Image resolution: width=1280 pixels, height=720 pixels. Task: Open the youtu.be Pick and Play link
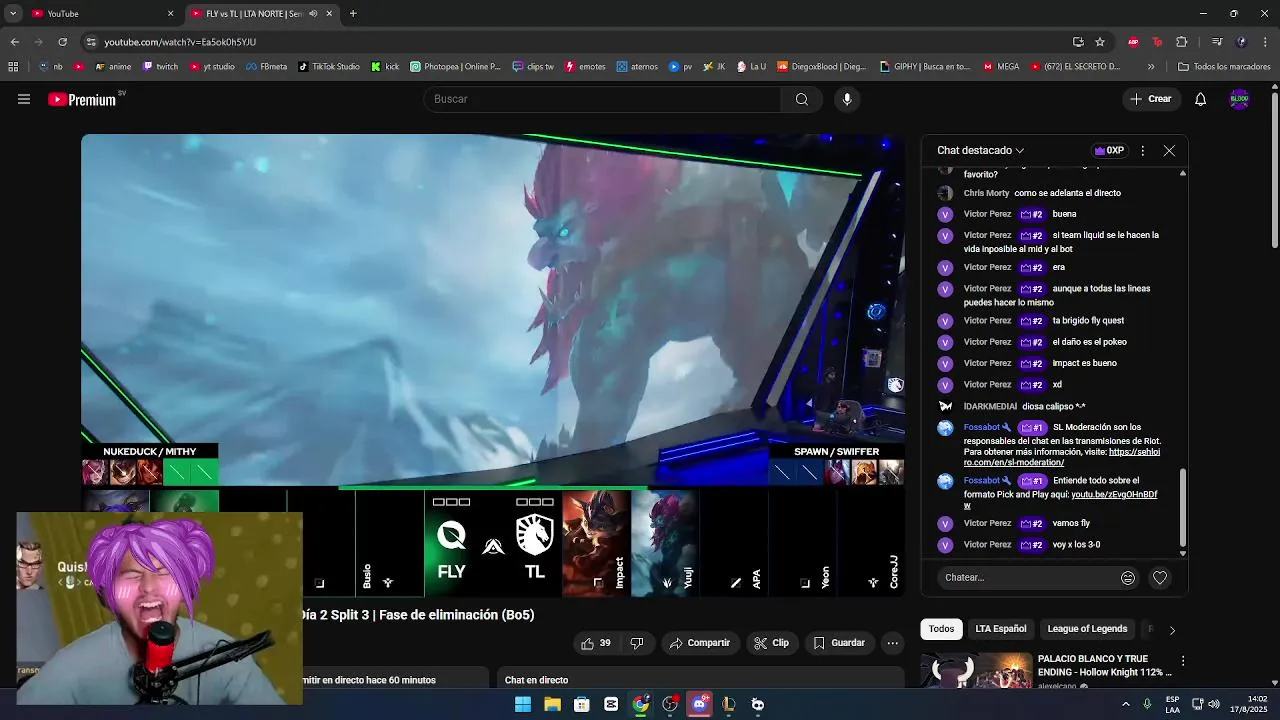tap(1061, 499)
